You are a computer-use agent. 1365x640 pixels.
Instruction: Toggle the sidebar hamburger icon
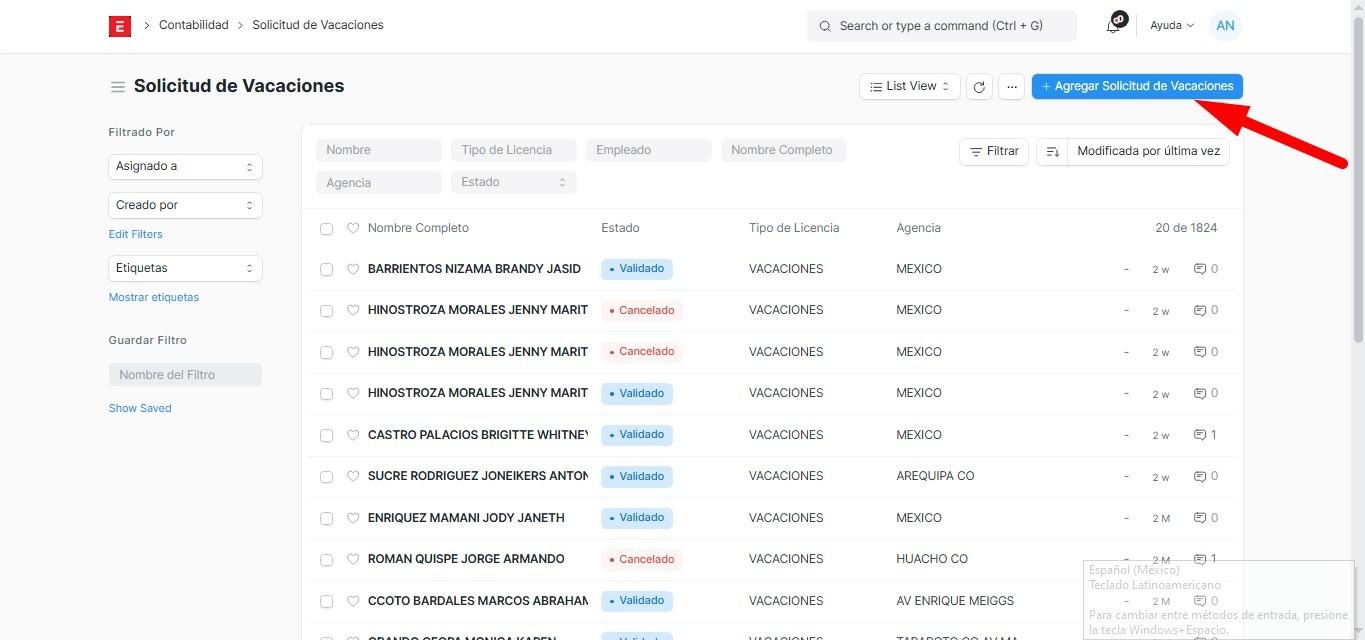coord(118,87)
